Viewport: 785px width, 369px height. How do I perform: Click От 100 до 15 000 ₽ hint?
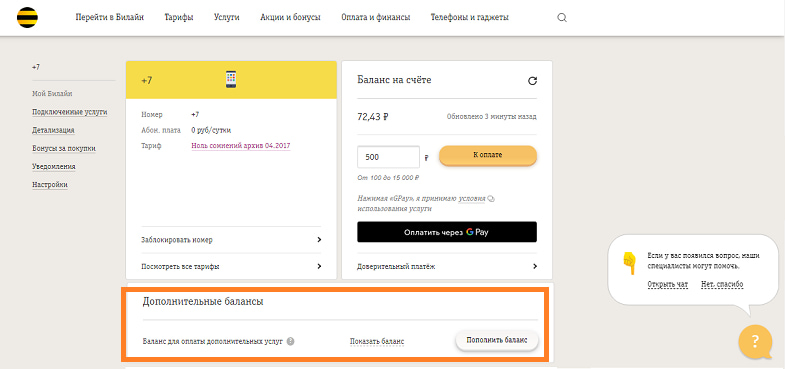coord(388,178)
